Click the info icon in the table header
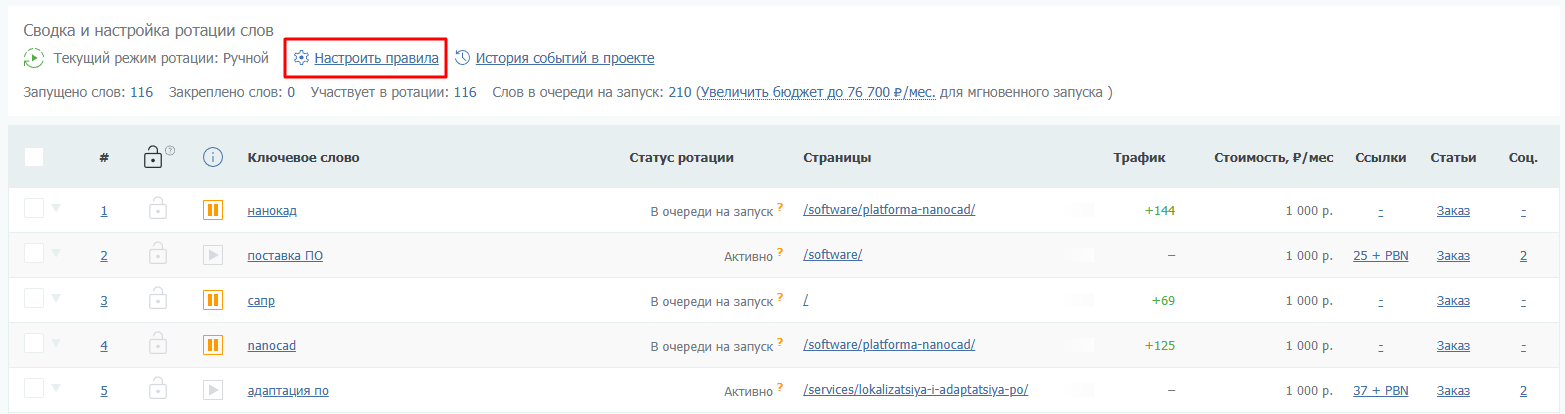 tap(212, 157)
